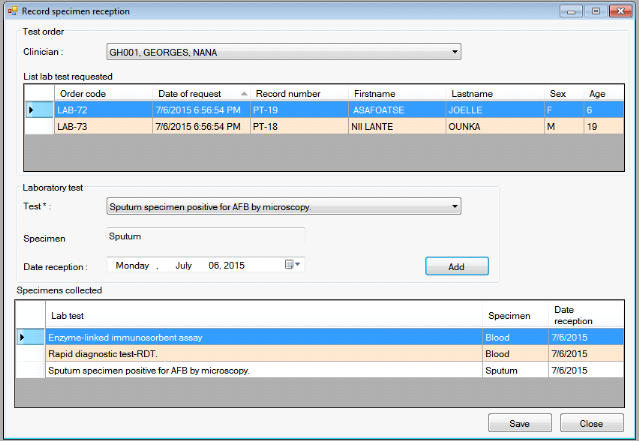Close the window with the red X
Viewport: 639px width, 441px height.
(x=620, y=11)
